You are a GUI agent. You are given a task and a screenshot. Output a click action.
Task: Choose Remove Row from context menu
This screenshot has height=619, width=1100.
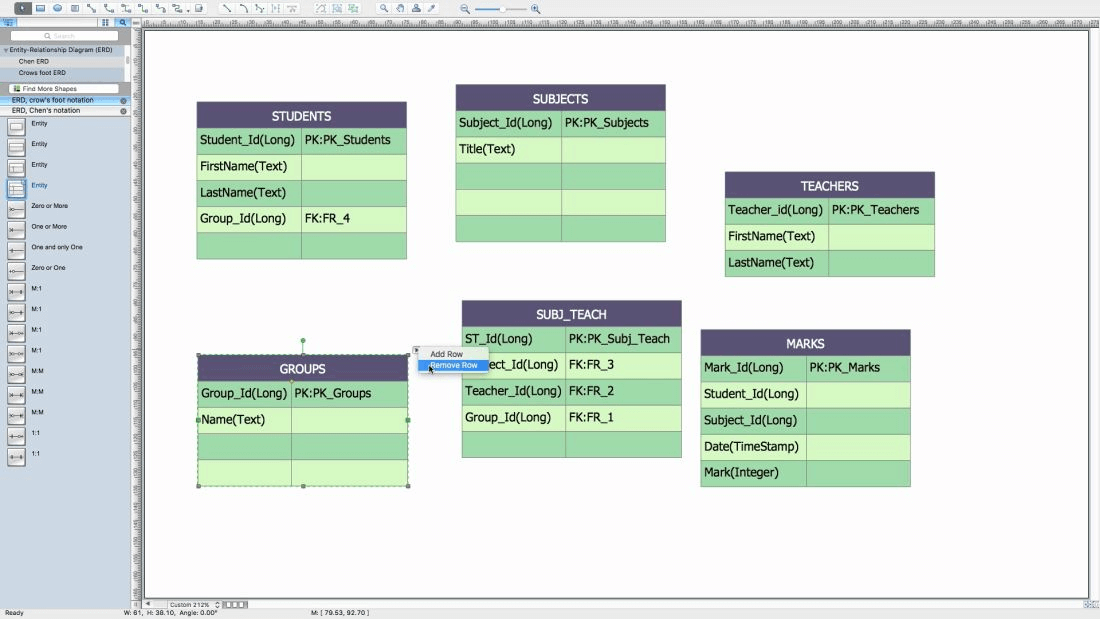pyautogui.click(x=453, y=365)
